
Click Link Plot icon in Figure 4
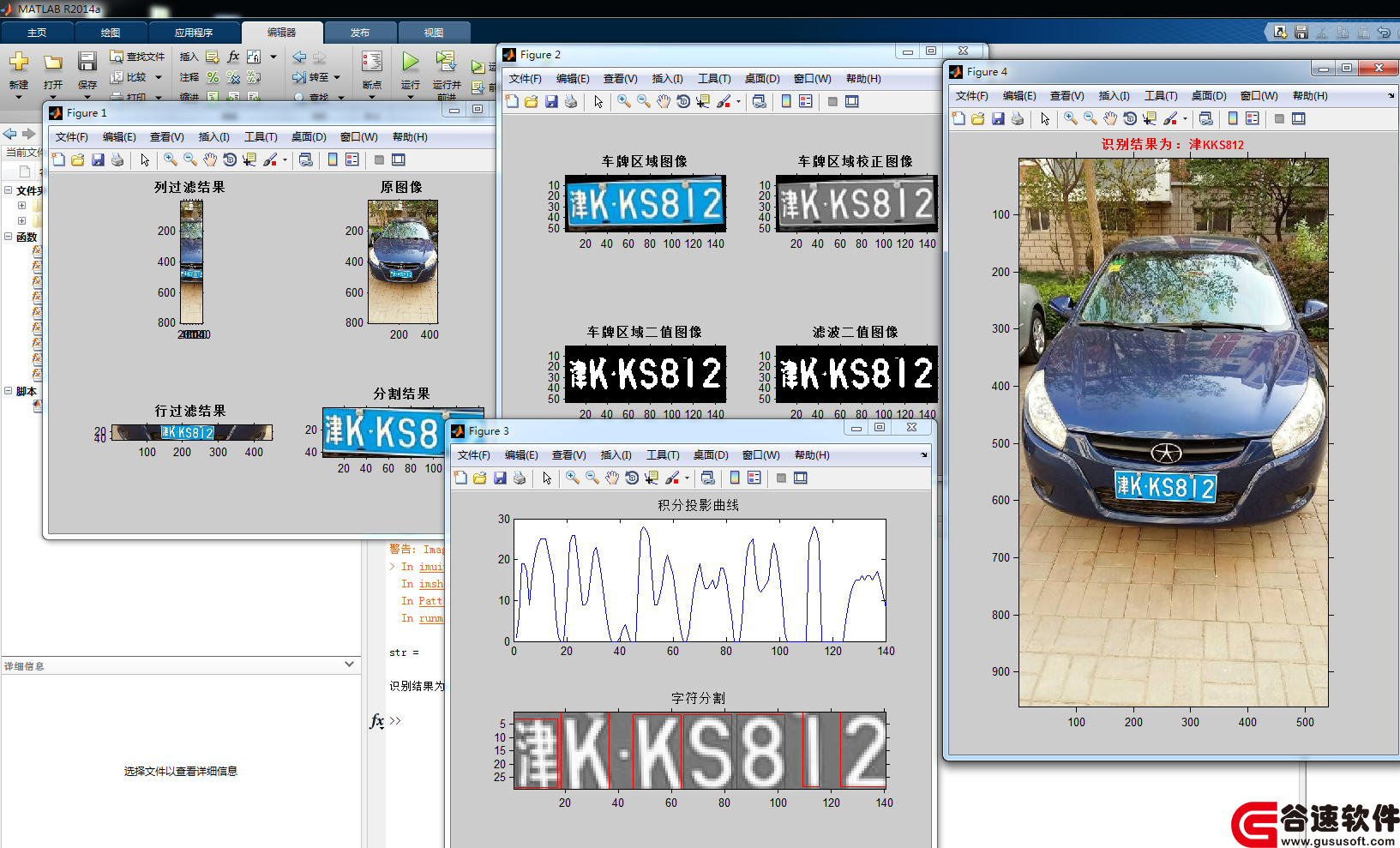[x=1205, y=119]
